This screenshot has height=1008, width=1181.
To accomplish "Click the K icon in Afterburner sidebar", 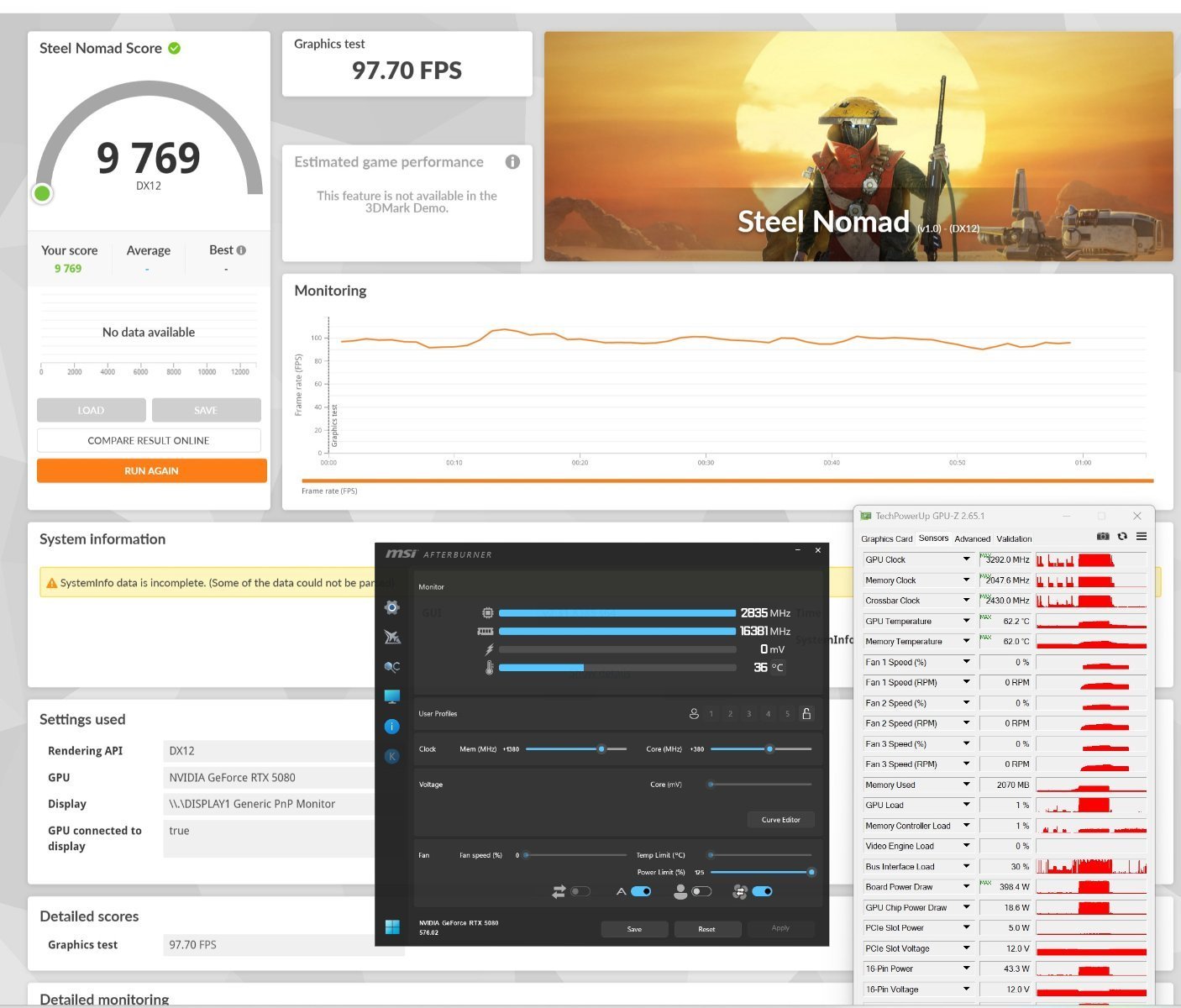I will coord(391,756).
